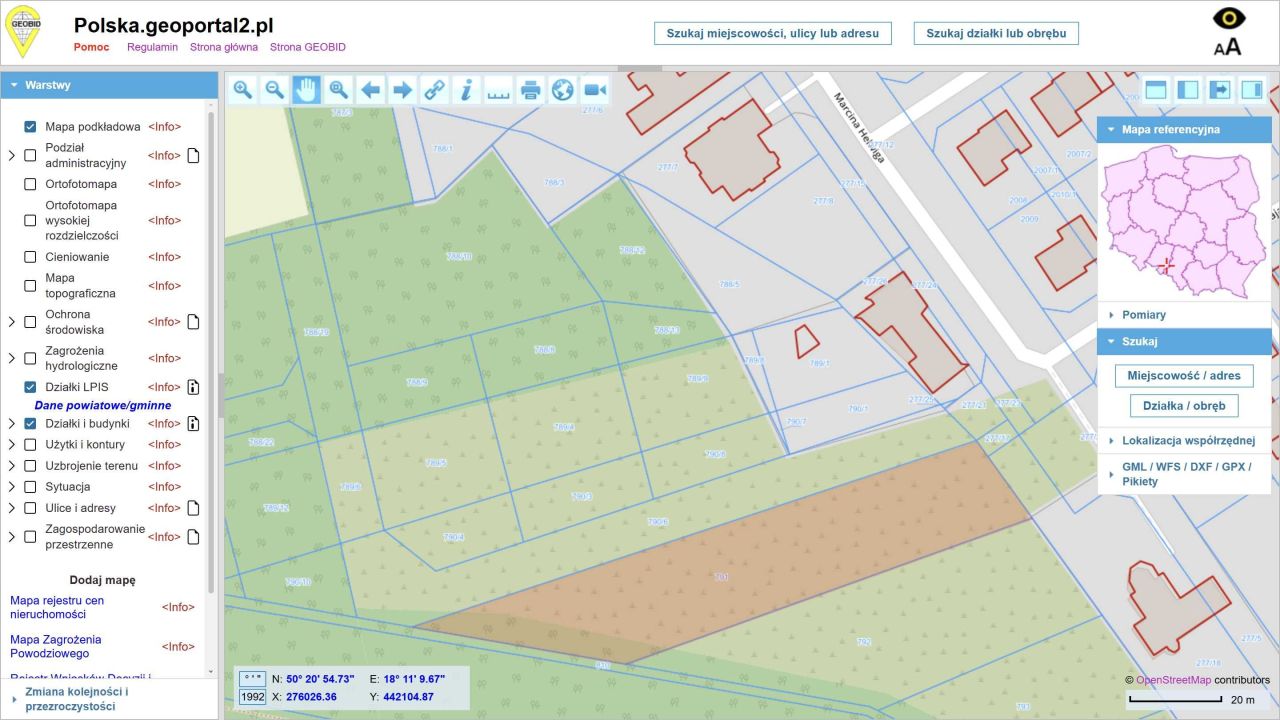Click the Miejscowość / adres button
The height and width of the screenshot is (720, 1280).
(1184, 376)
